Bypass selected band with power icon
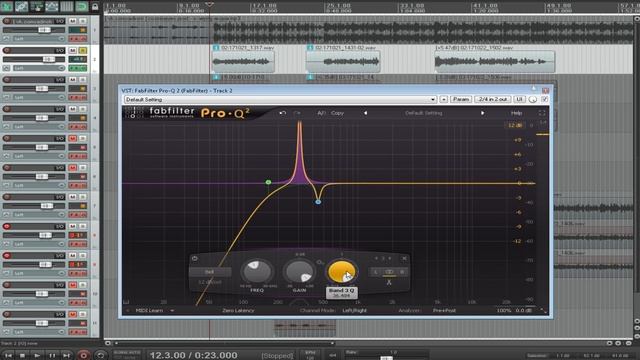 click(195, 258)
